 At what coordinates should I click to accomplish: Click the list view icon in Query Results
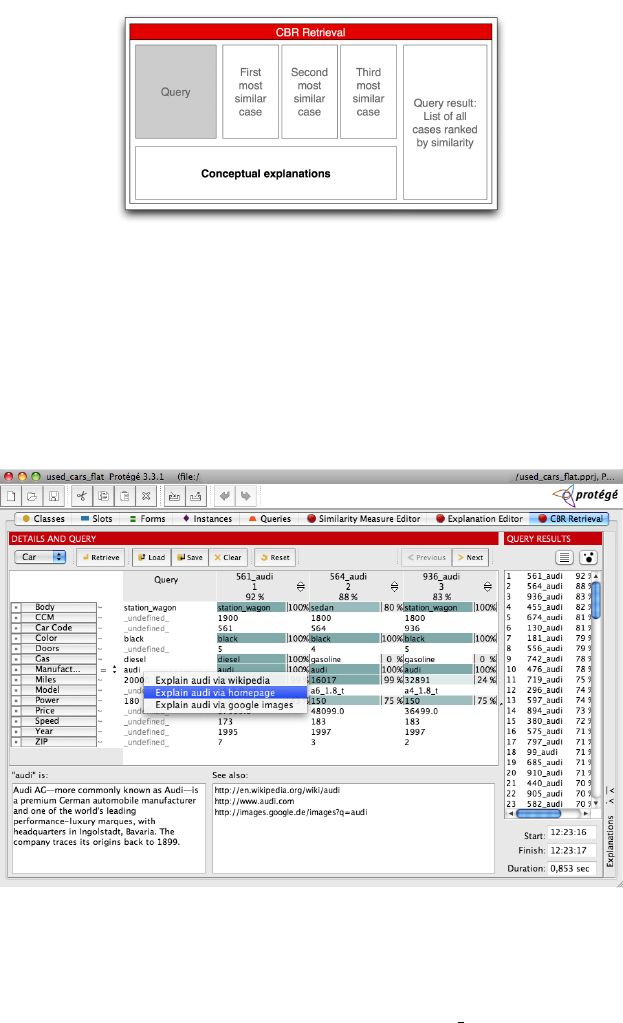(x=564, y=557)
